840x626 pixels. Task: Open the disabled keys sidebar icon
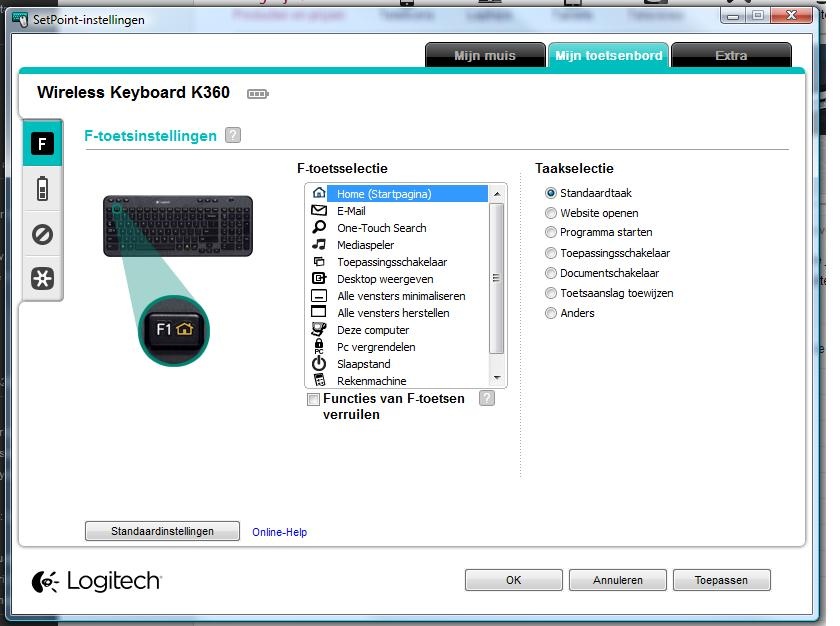(x=42, y=234)
